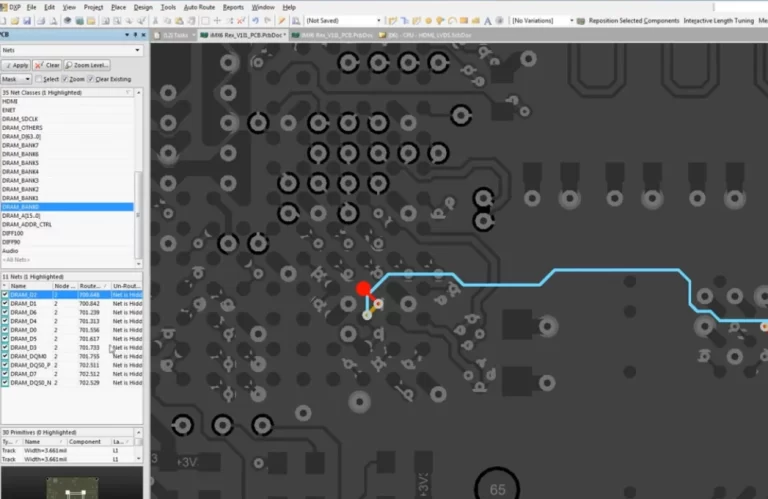
Task: Click the Paste icon in toolbar
Action: (180, 21)
